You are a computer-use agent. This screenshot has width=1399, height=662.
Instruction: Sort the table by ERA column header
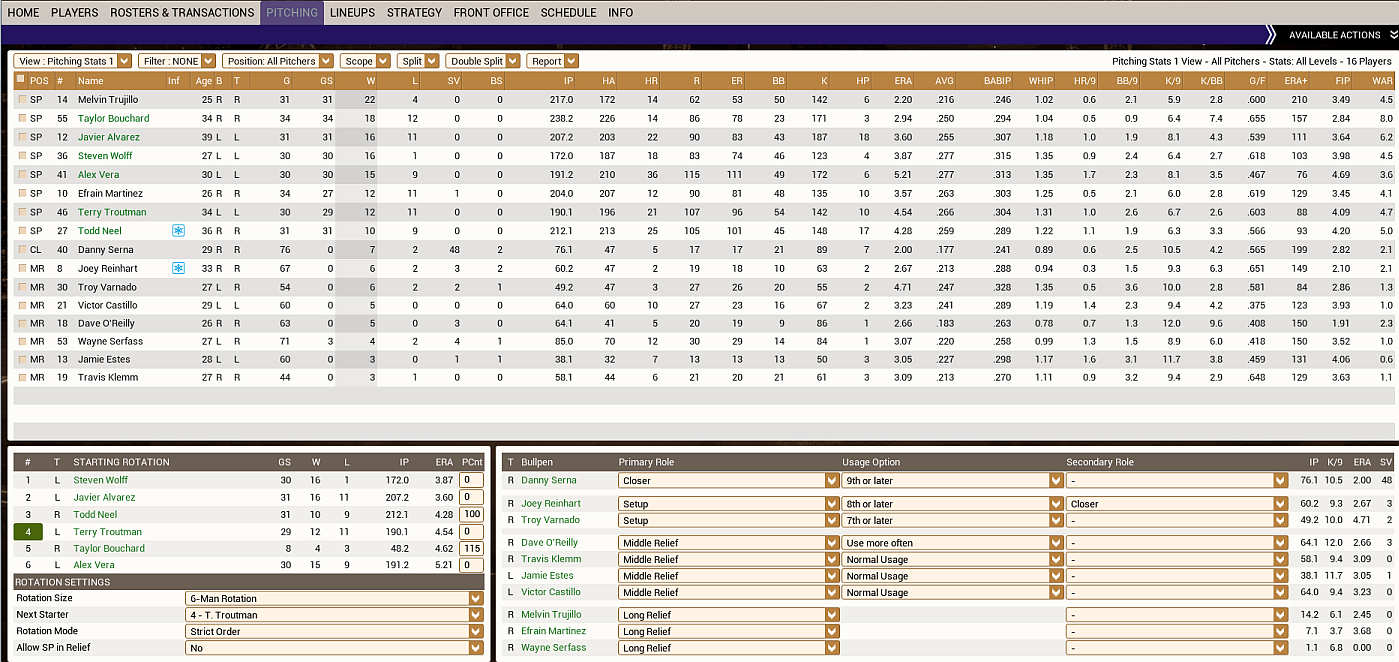(x=902, y=80)
